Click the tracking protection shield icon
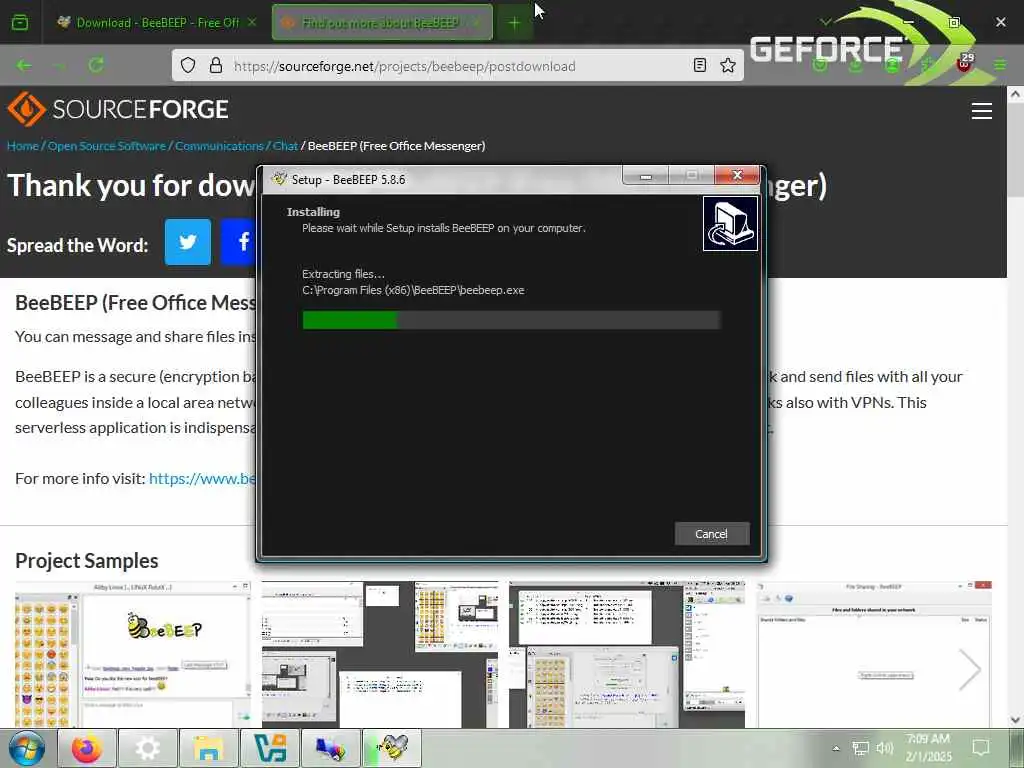The image size is (1024, 768). (x=188, y=65)
